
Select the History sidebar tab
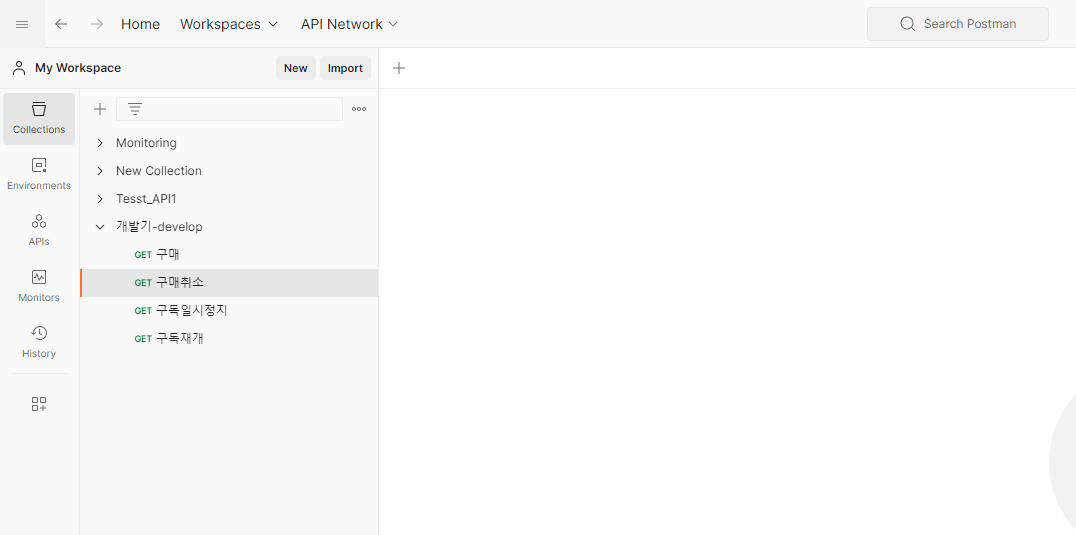[x=39, y=343]
